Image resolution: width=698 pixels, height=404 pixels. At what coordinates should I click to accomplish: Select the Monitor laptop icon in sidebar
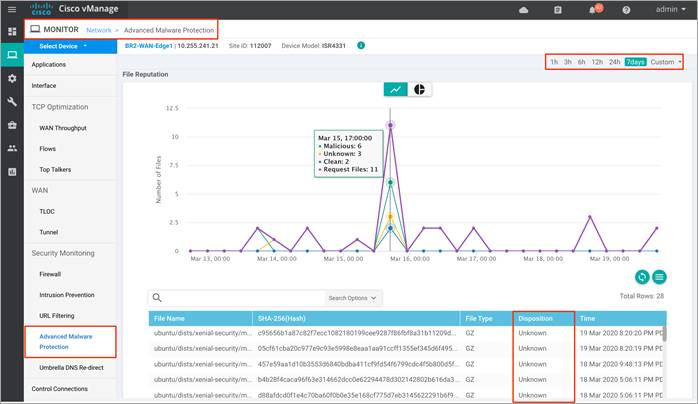tap(12, 55)
